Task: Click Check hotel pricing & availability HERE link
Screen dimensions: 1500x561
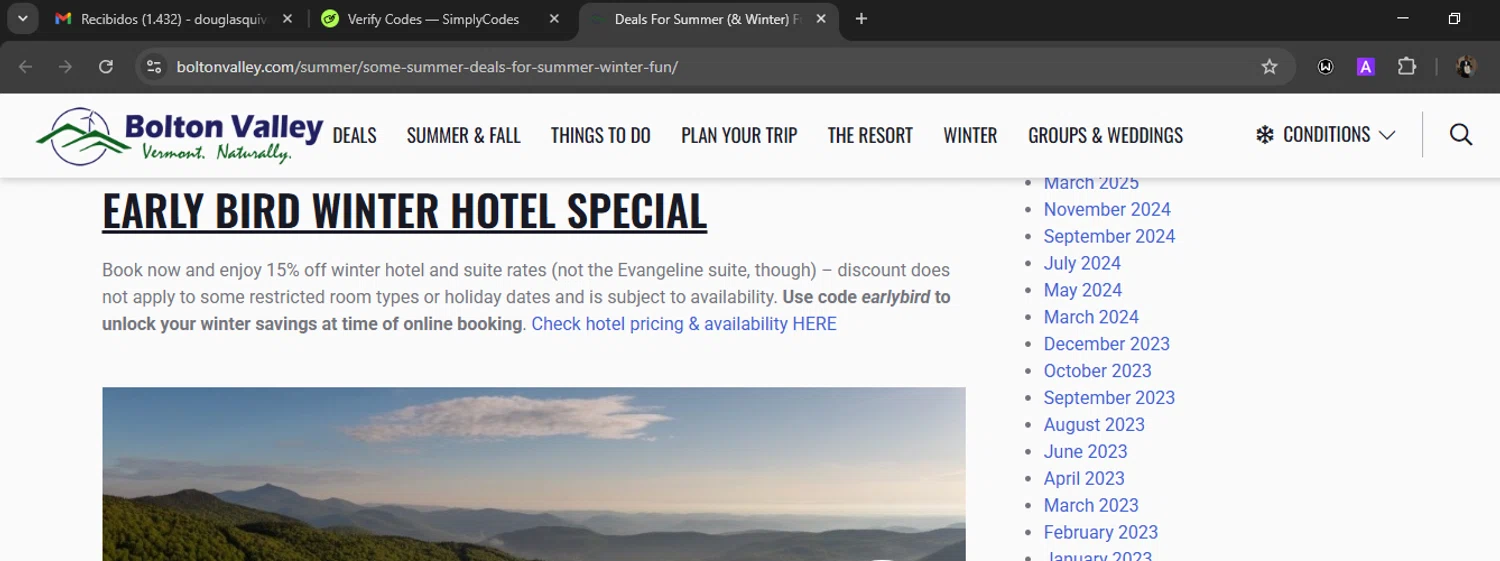Action: 684,324
